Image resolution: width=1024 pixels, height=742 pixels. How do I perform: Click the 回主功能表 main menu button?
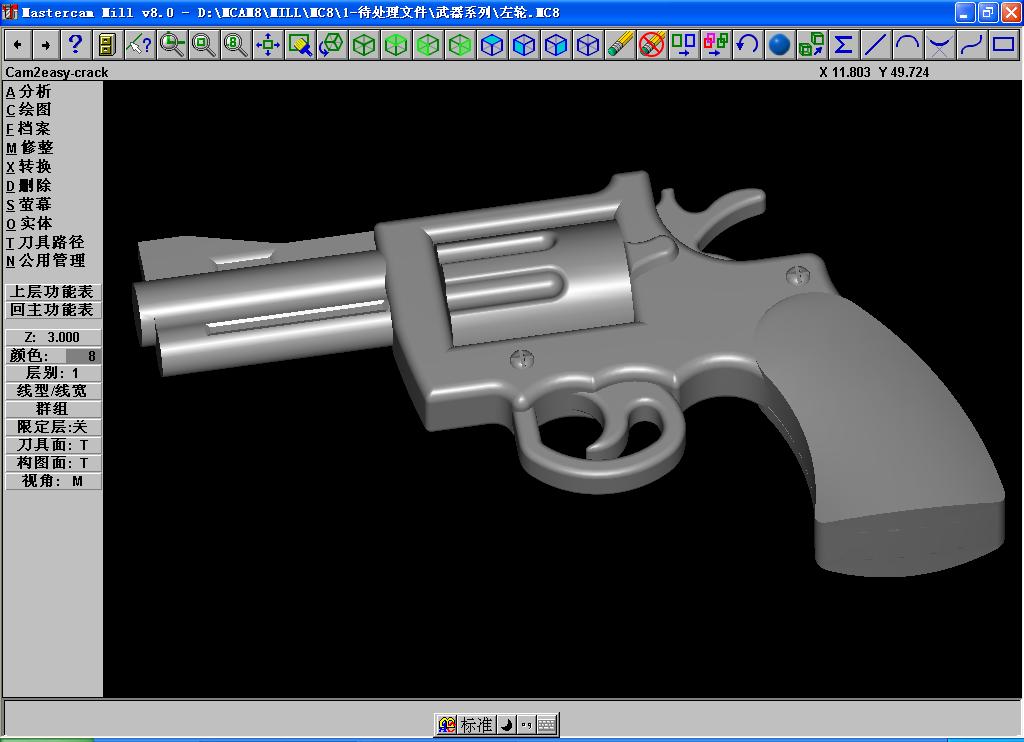click(x=53, y=310)
